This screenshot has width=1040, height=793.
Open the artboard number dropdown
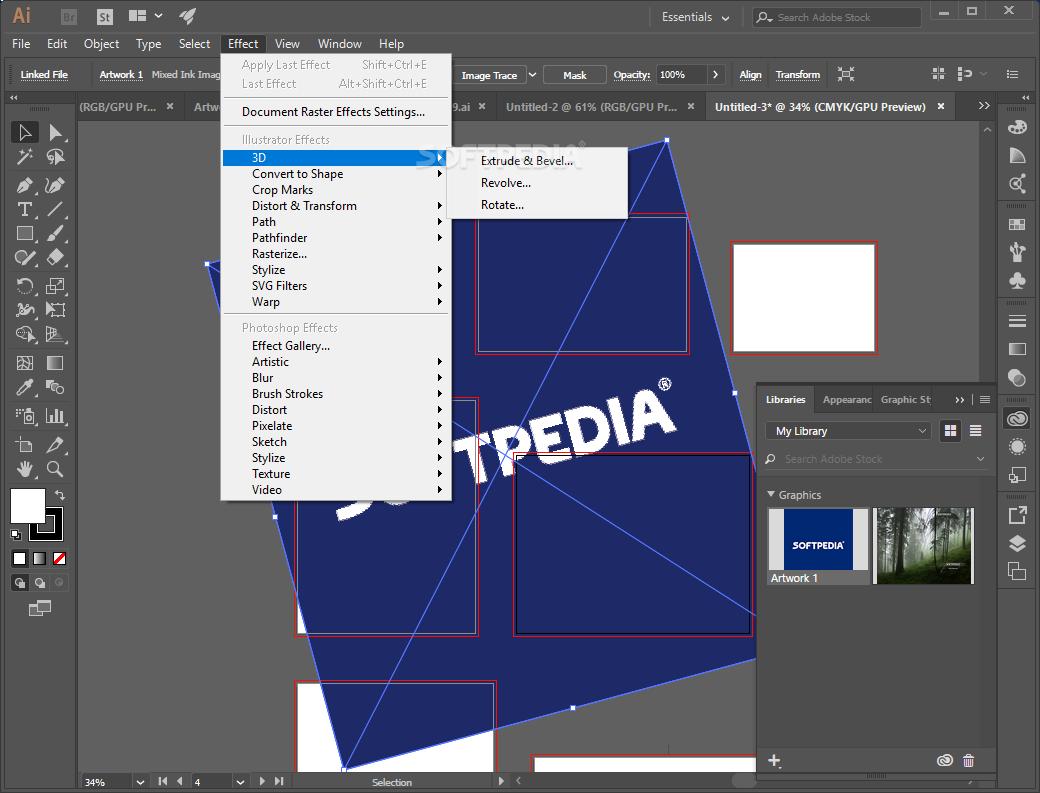point(240,782)
